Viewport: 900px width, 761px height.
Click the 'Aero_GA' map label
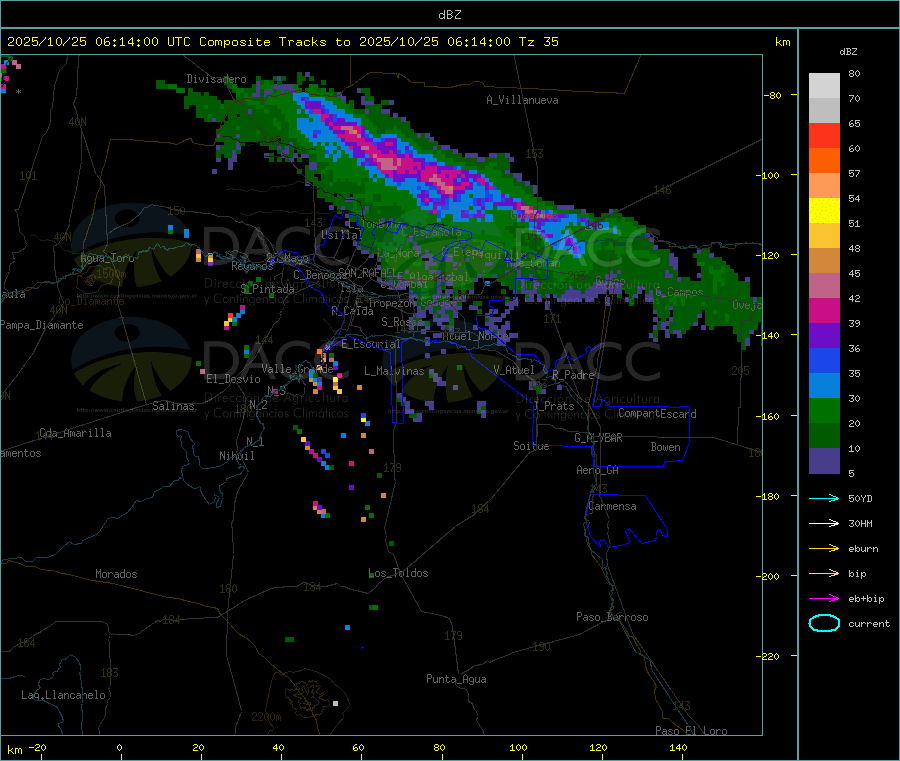[x=598, y=470]
